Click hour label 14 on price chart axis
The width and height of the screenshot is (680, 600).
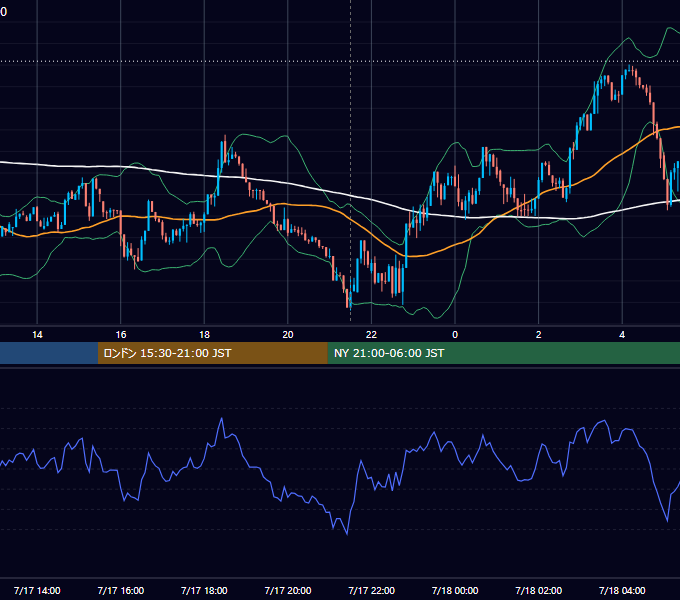(37, 335)
